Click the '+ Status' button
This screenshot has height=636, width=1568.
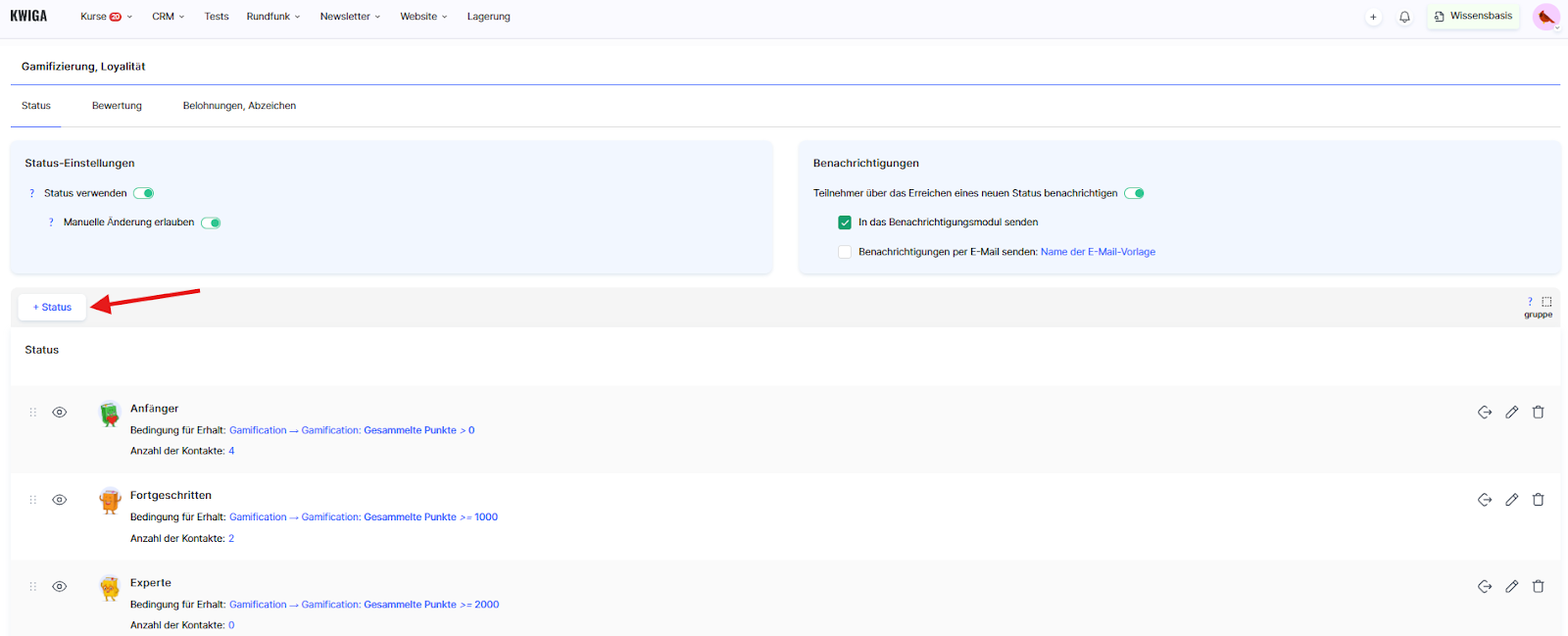[53, 307]
